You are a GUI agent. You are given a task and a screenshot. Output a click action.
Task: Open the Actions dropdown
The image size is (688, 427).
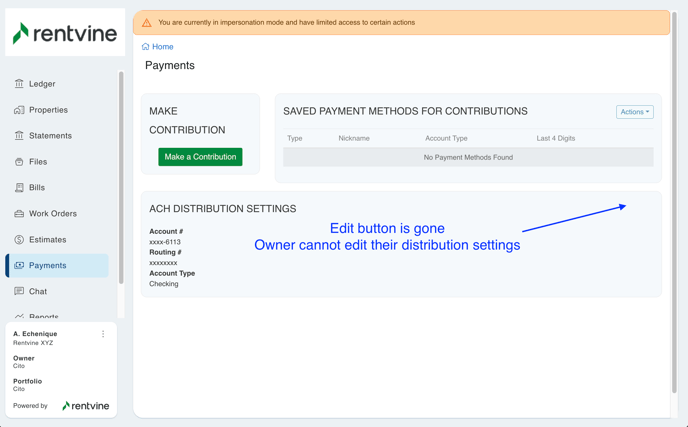click(x=634, y=112)
